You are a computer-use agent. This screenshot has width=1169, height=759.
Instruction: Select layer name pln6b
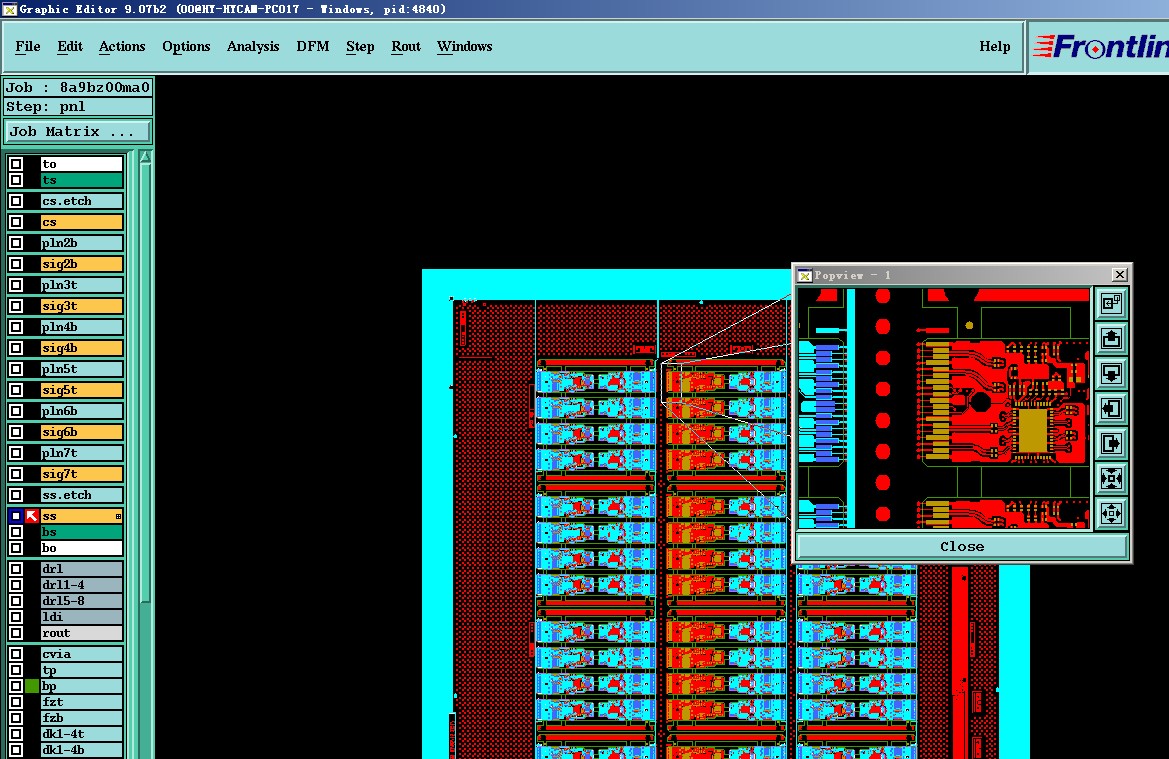click(x=81, y=411)
